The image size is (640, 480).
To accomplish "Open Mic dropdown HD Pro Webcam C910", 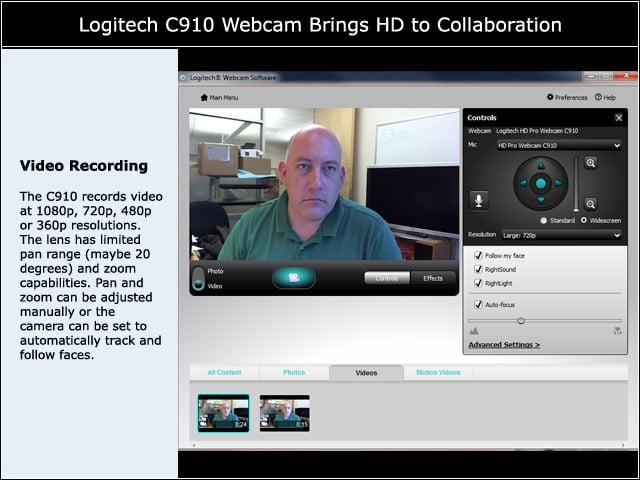I will (x=559, y=145).
